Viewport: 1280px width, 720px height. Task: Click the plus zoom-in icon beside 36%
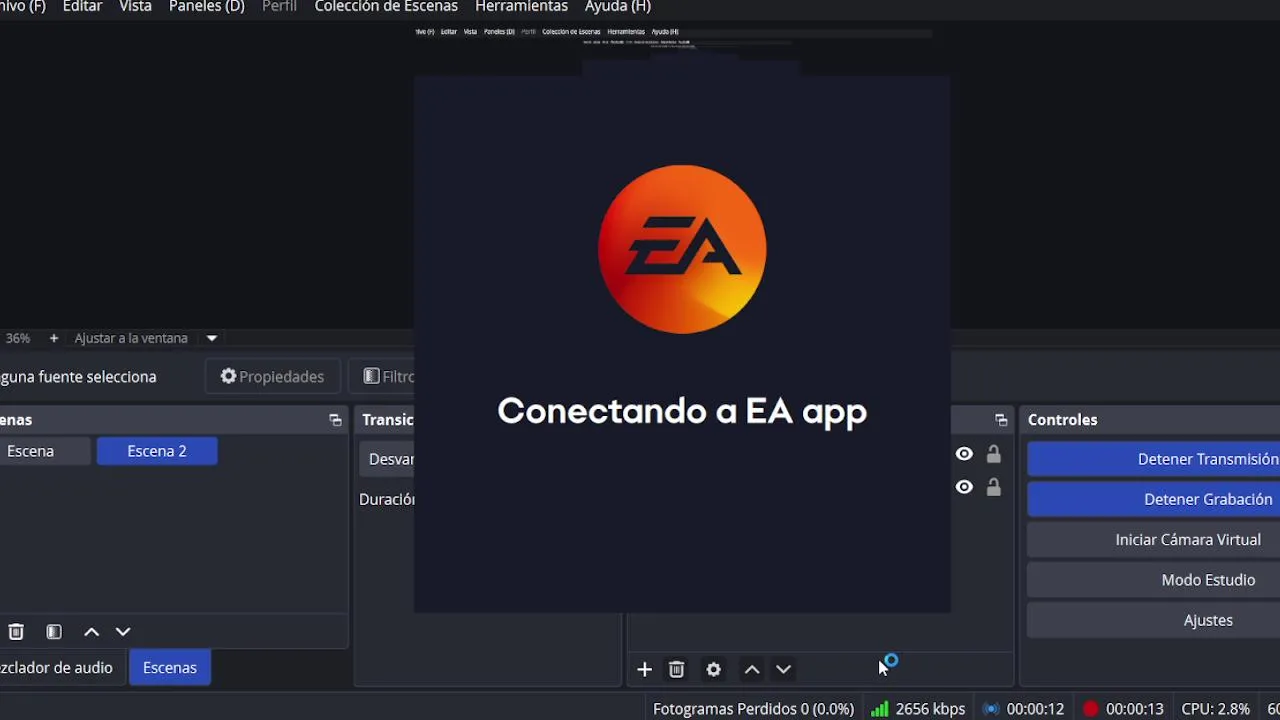click(54, 338)
